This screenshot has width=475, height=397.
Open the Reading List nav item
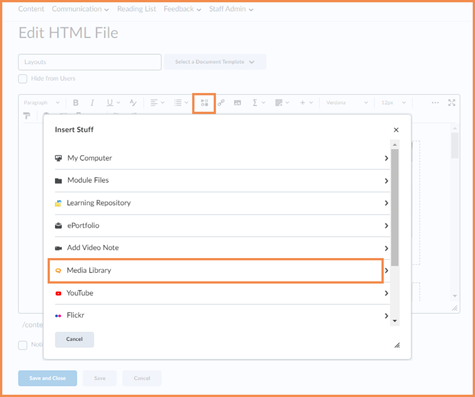click(136, 9)
